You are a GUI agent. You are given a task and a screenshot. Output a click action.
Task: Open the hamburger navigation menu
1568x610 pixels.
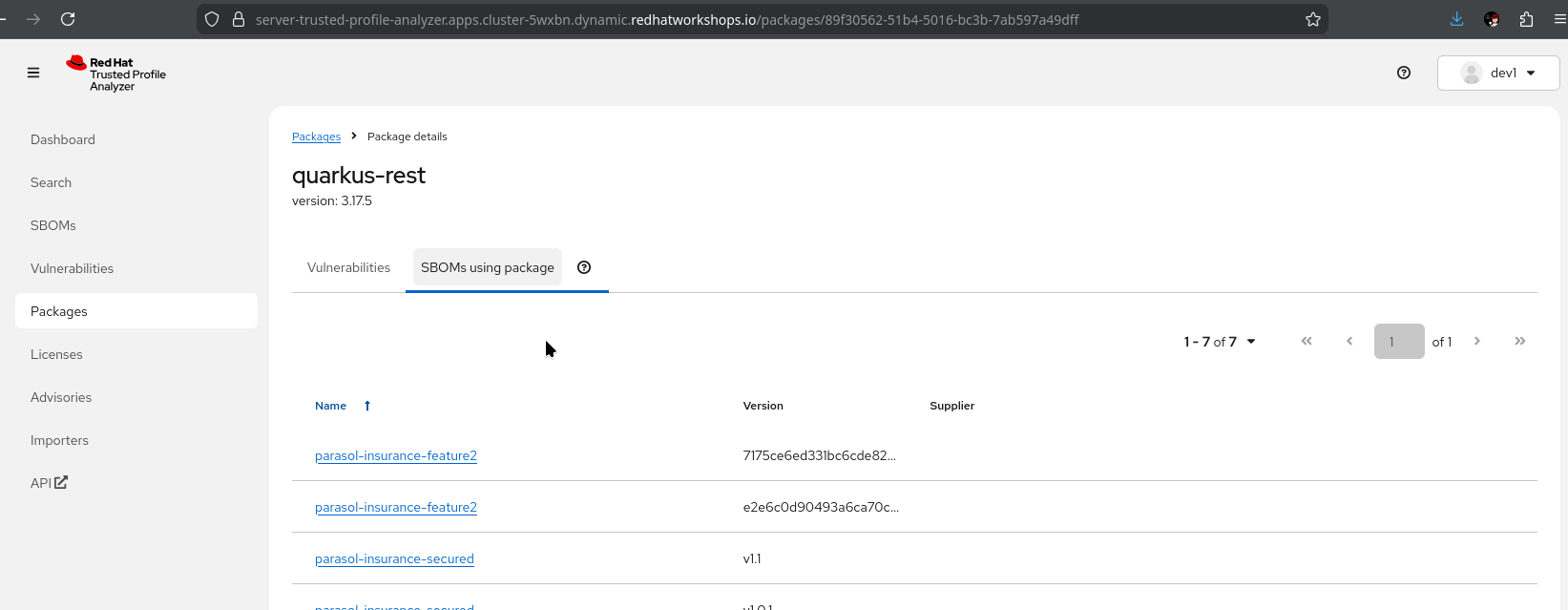(x=33, y=73)
